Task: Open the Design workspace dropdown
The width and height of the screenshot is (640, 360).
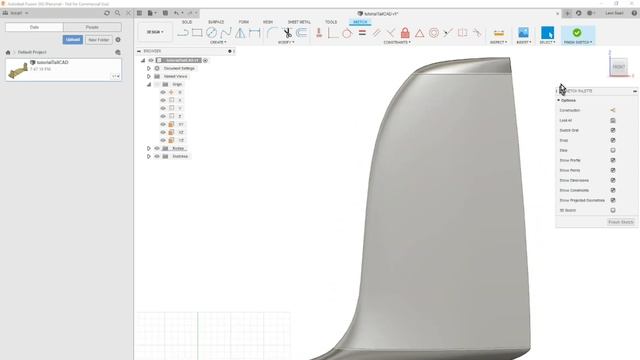Action: pos(155,32)
